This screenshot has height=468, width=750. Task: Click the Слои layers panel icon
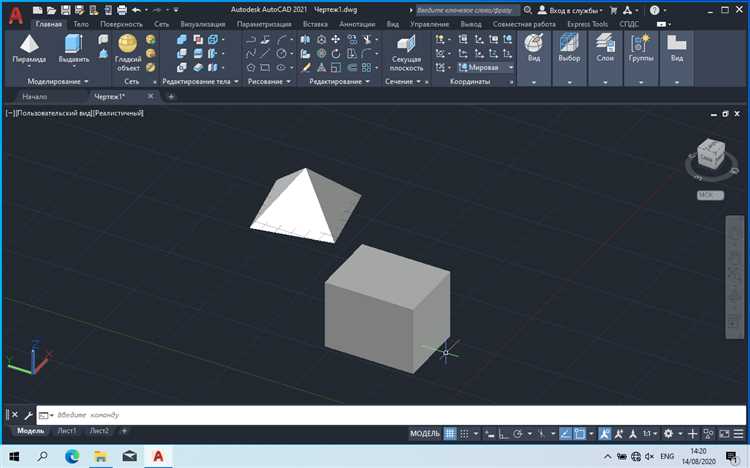point(605,44)
